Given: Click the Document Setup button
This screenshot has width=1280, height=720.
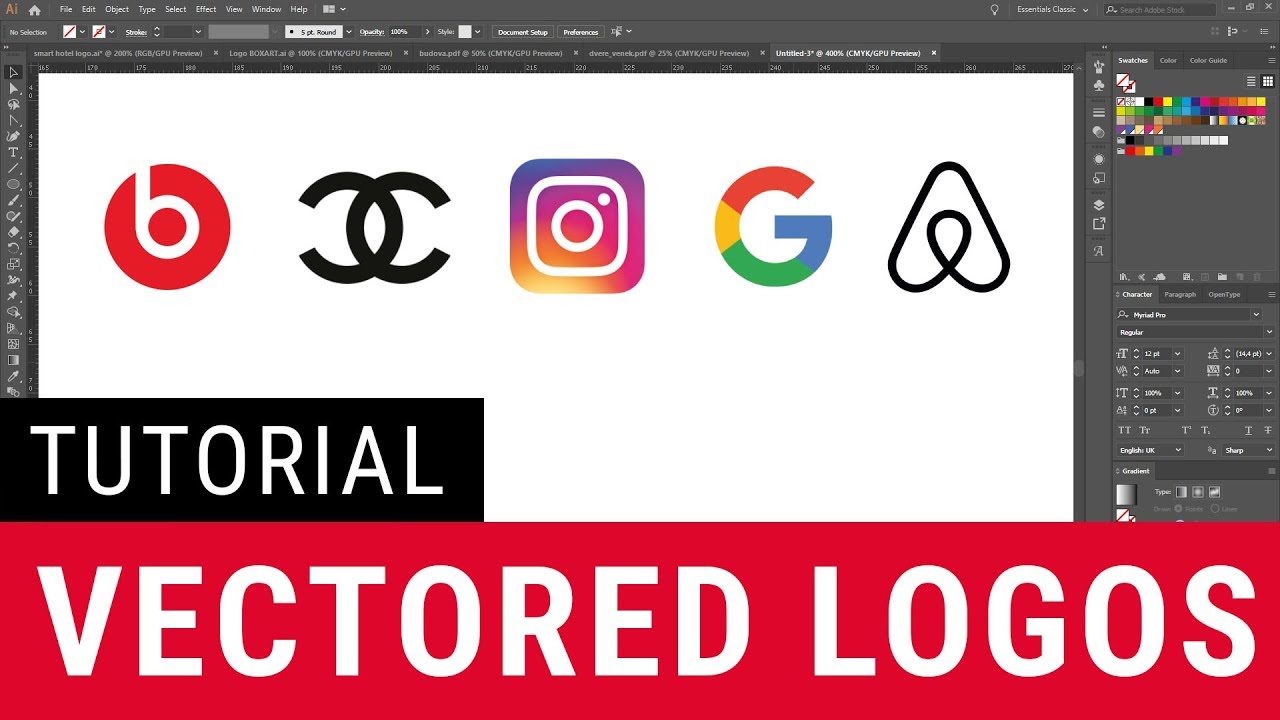Looking at the screenshot, I should [523, 32].
